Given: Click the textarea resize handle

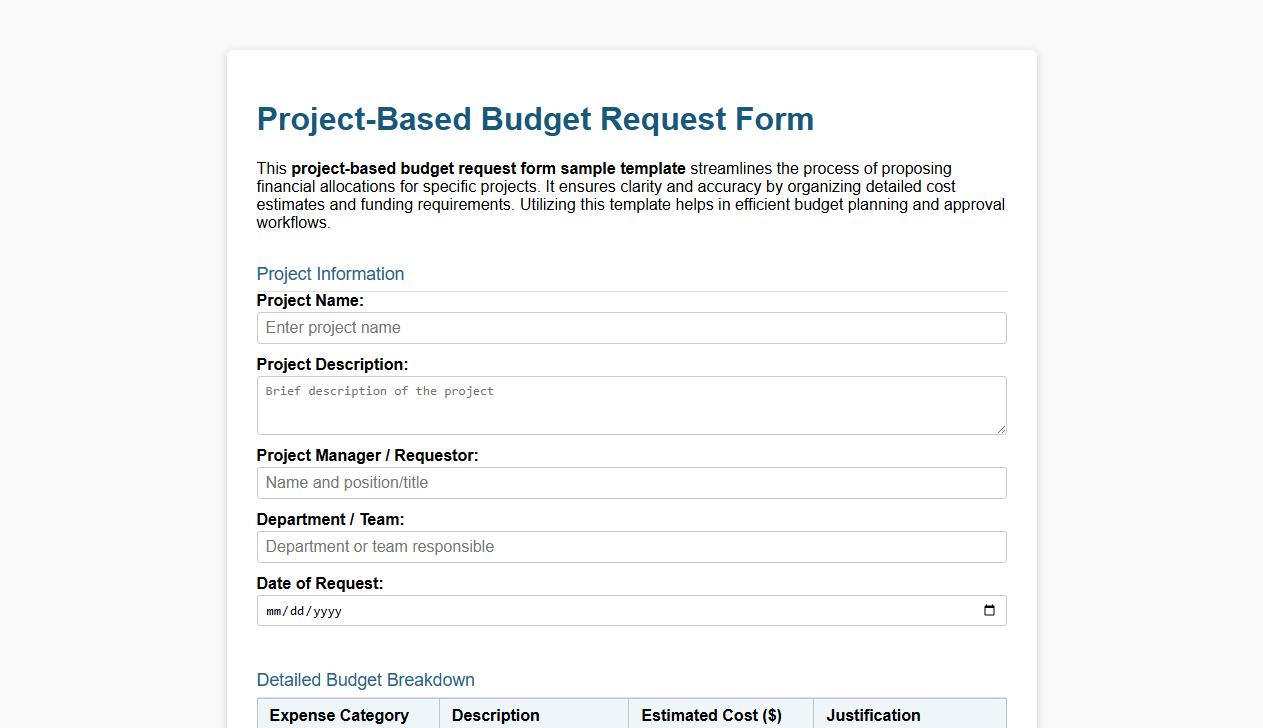Looking at the screenshot, I should coord(1001,430).
